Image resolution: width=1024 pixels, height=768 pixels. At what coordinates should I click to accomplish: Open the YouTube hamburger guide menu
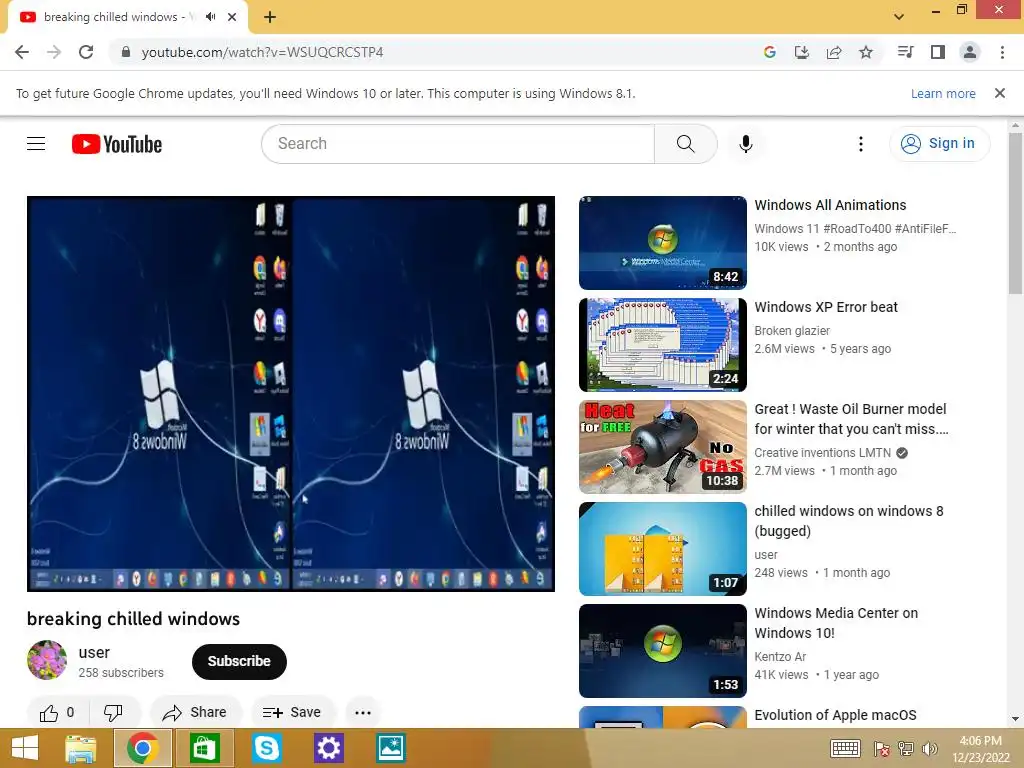coord(36,144)
